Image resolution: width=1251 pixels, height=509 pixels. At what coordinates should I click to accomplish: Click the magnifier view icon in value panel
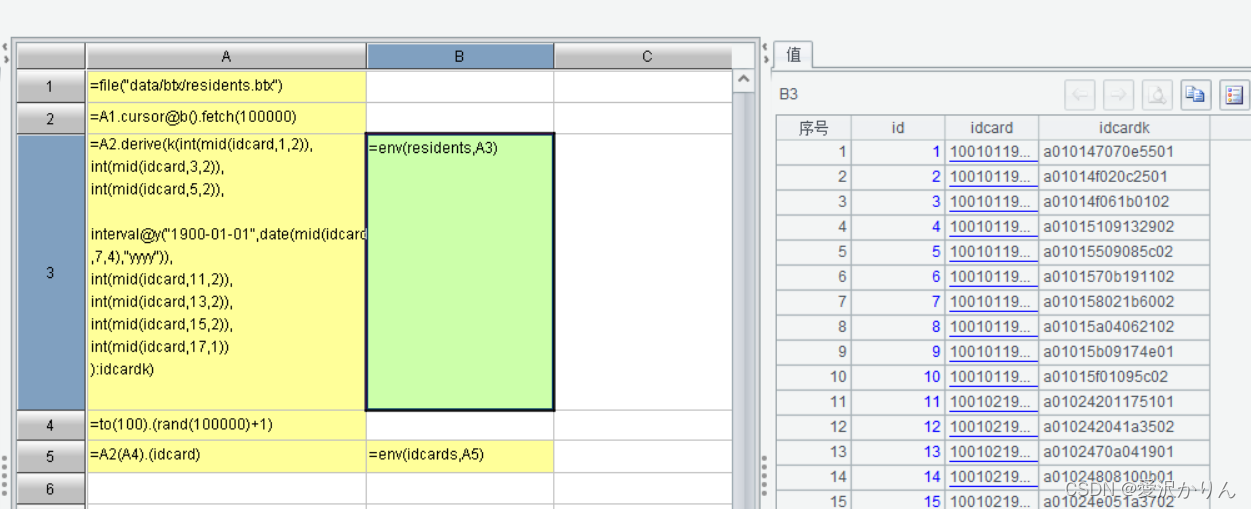[1157, 95]
